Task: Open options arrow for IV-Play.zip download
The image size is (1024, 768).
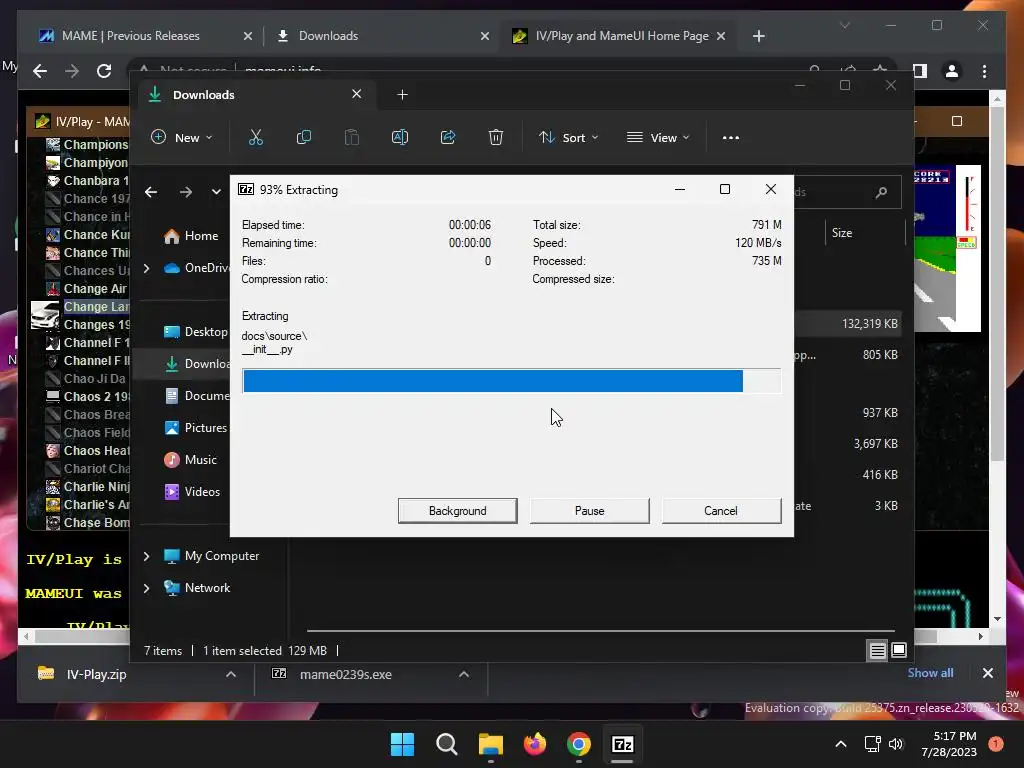Action: tap(231, 674)
